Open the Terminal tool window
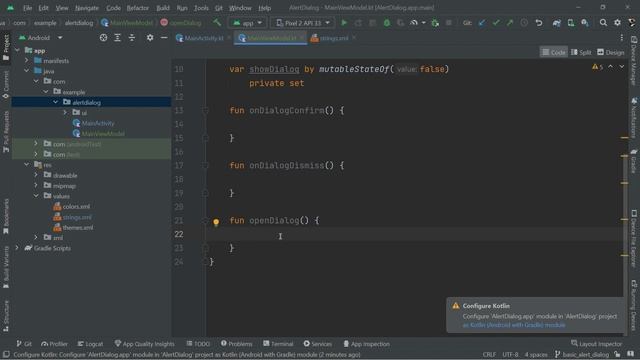The height and width of the screenshot is (360, 640). (x=278, y=344)
